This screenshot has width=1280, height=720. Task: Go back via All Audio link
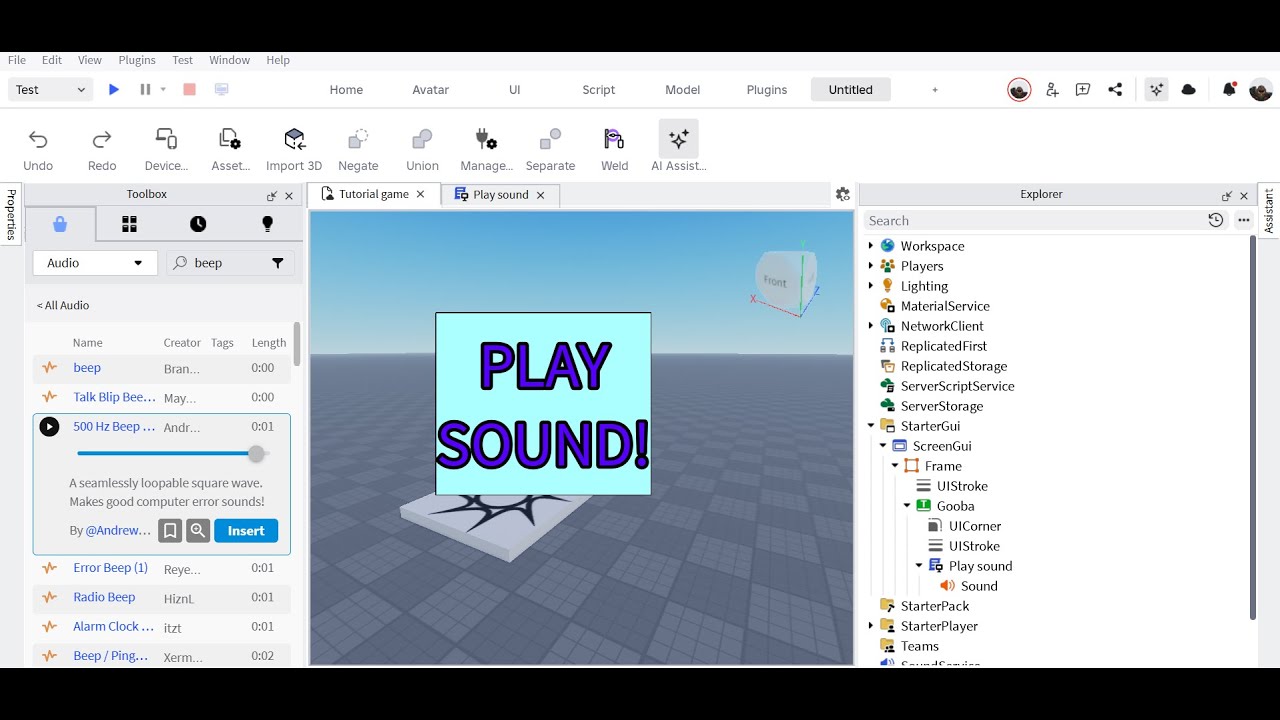(x=63, y=305)
